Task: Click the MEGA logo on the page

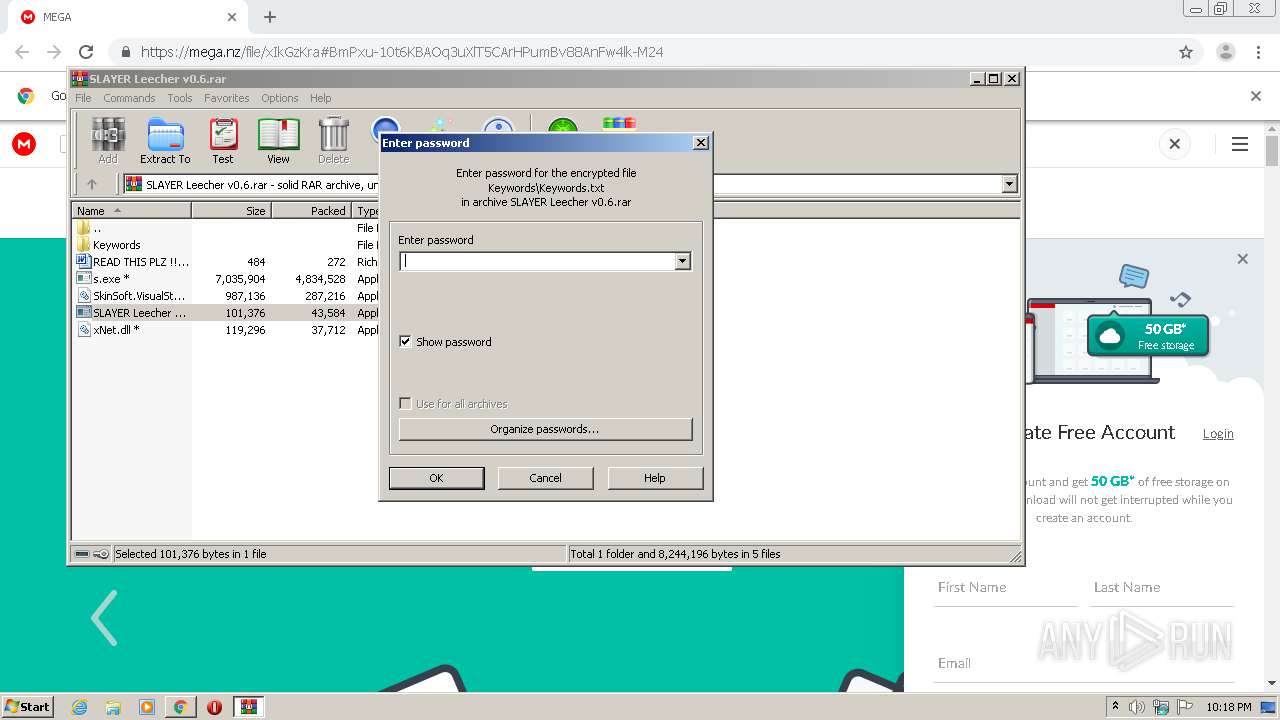Action: pos(24,144)
